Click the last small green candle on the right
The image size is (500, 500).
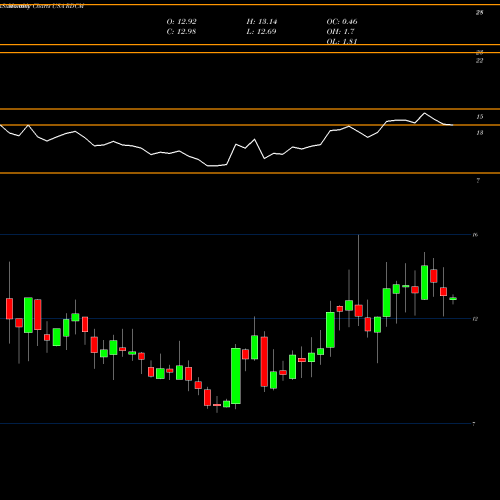(453, 299)
